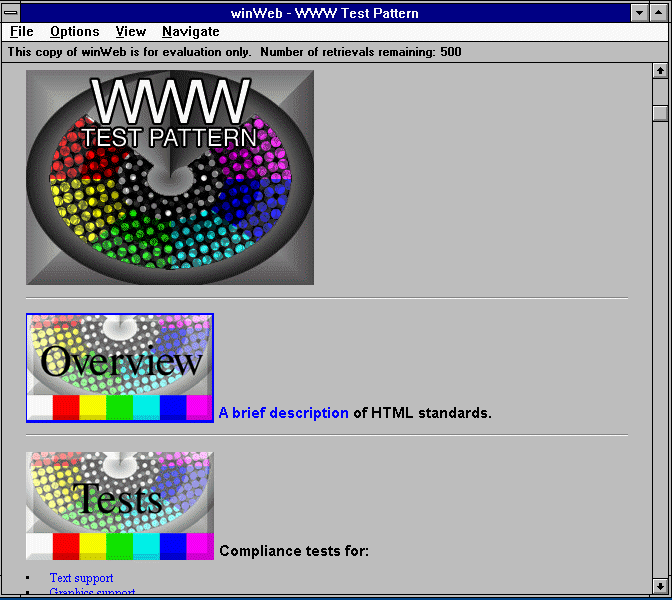
Task: Click the WWW Test Pattern logo image
Action: tap(170, 177)
